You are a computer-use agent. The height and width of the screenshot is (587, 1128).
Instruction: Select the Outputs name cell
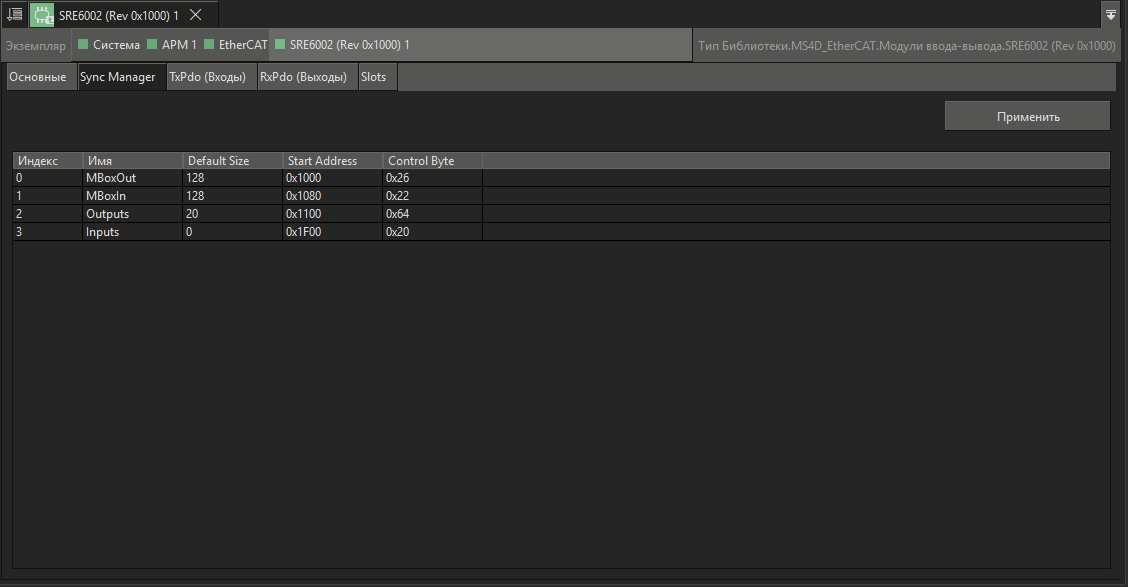click(132, 214)
